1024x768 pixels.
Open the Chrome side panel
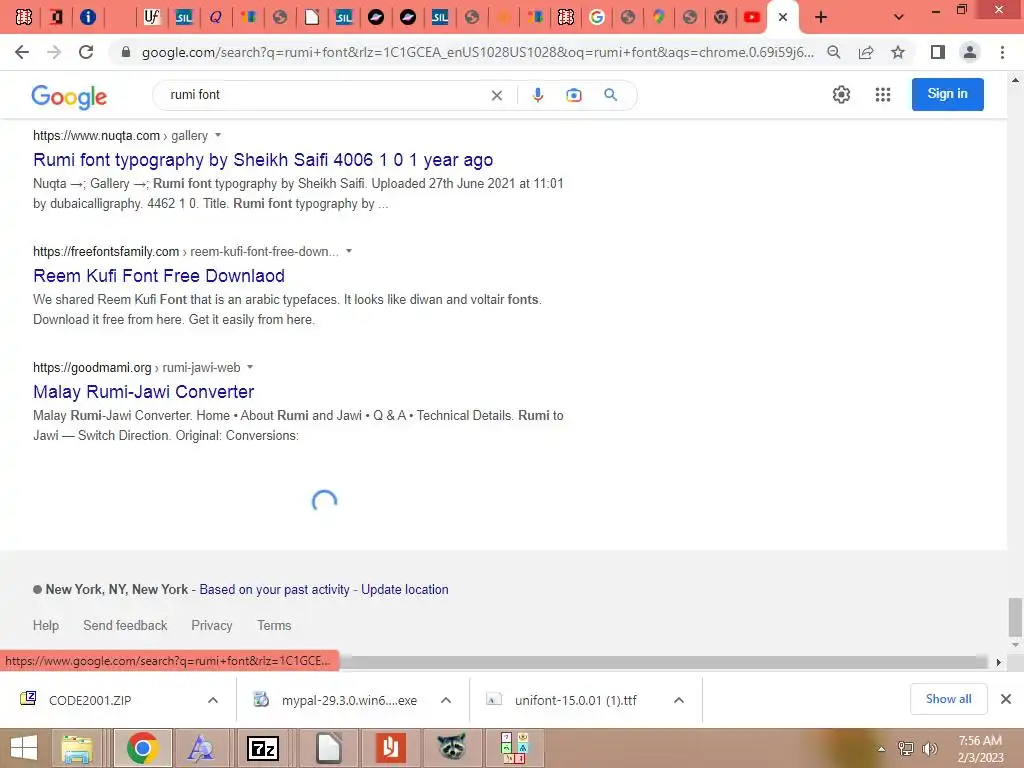[938, 52]
